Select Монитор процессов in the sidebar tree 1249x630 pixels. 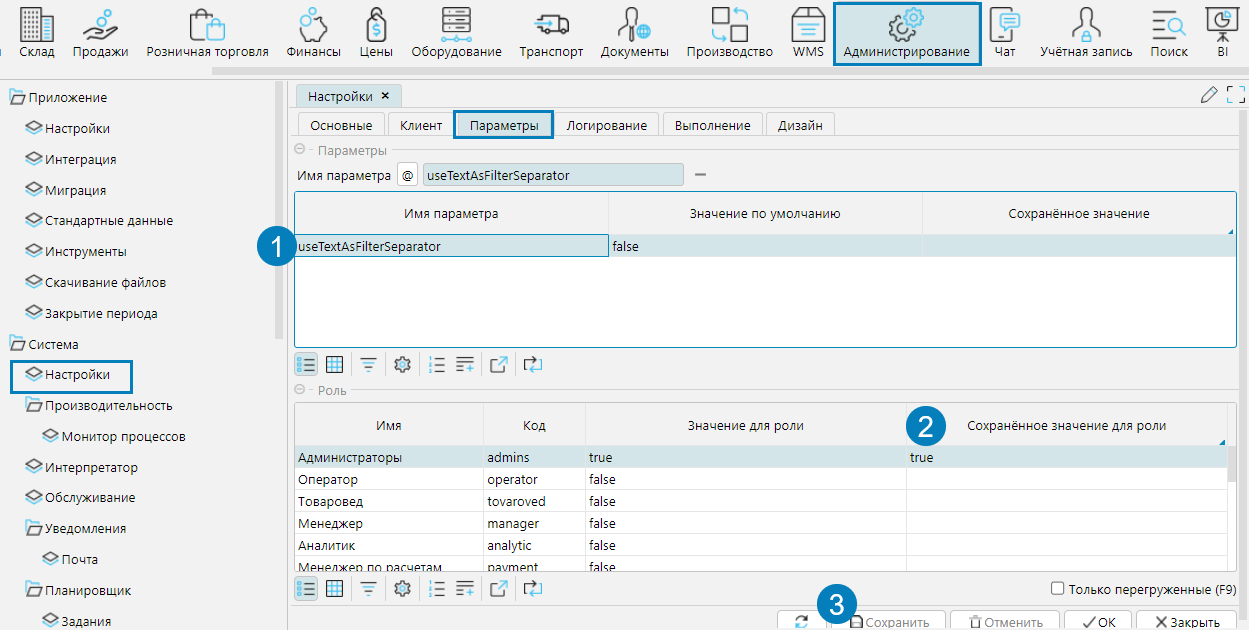[122, 436]
